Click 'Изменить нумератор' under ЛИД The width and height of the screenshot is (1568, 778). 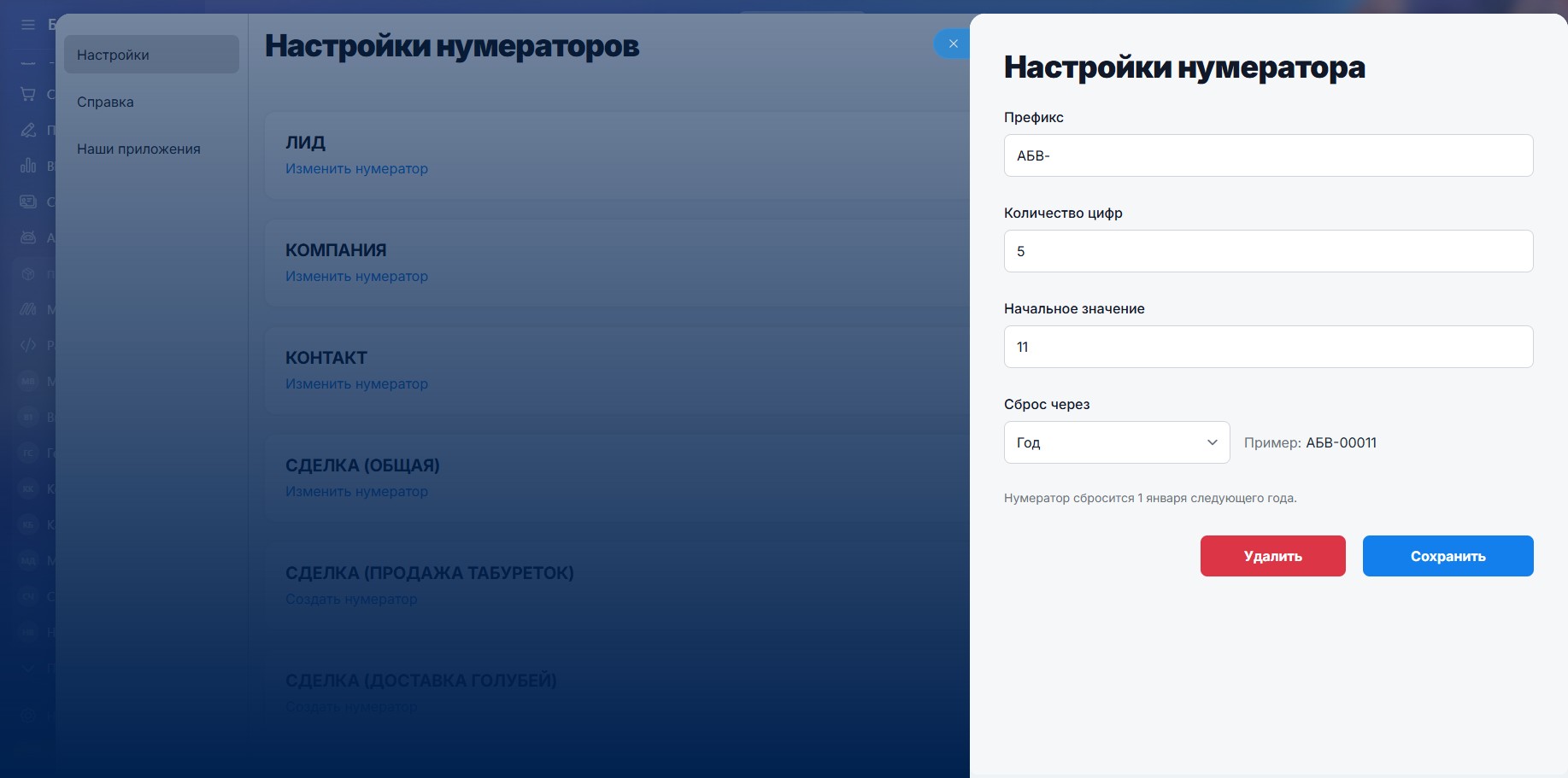tap(356, 169)
